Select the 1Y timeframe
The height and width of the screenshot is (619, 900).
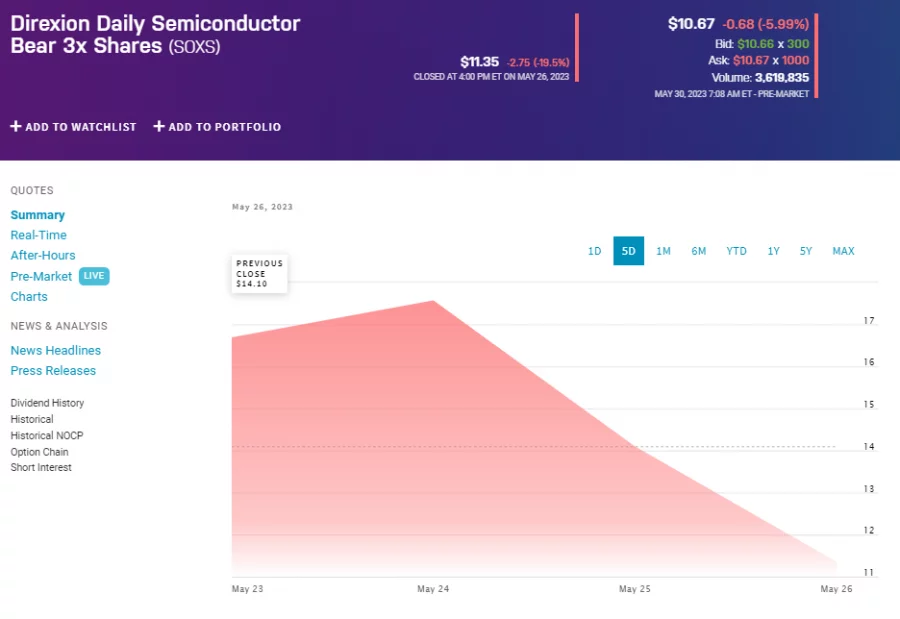point(772,251)
